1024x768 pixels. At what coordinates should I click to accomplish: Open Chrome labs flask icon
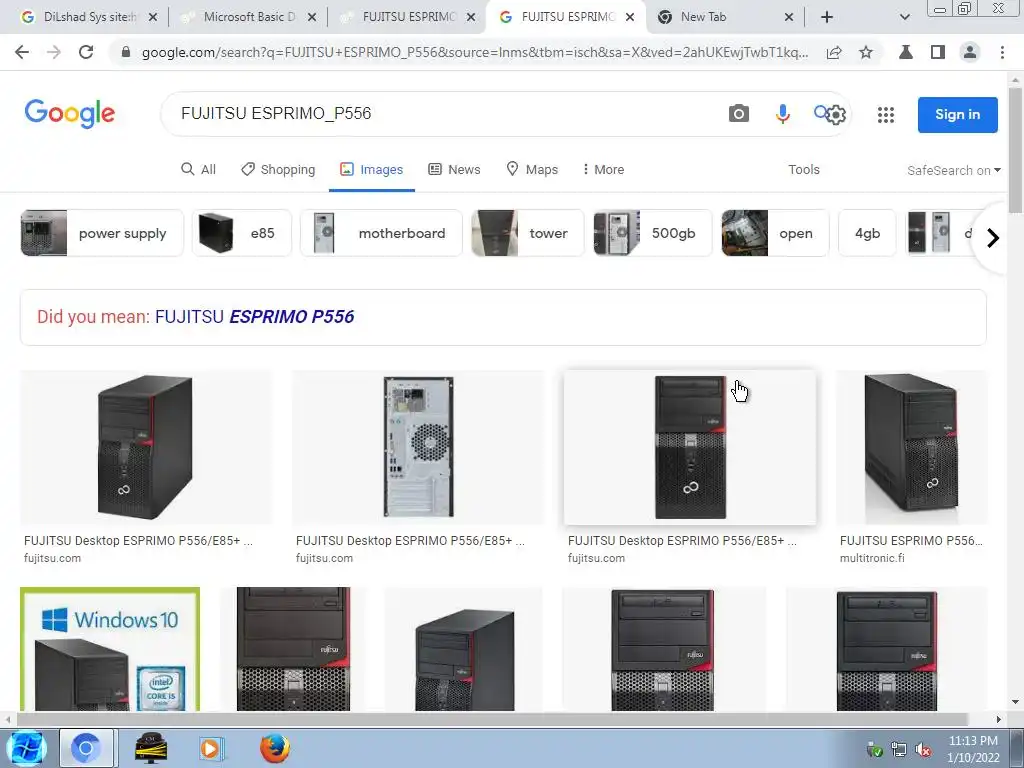pos(906,52)
